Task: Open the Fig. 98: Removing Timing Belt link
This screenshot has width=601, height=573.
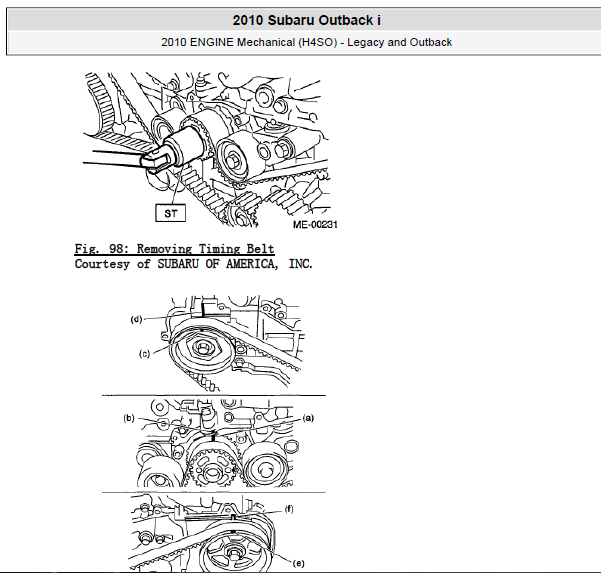Action: [x=174, y=249]
